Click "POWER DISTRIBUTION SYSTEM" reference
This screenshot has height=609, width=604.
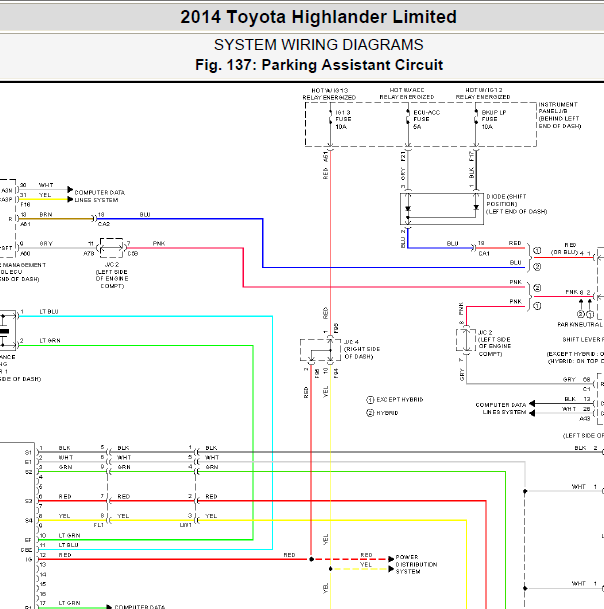(x=416, y=564)
